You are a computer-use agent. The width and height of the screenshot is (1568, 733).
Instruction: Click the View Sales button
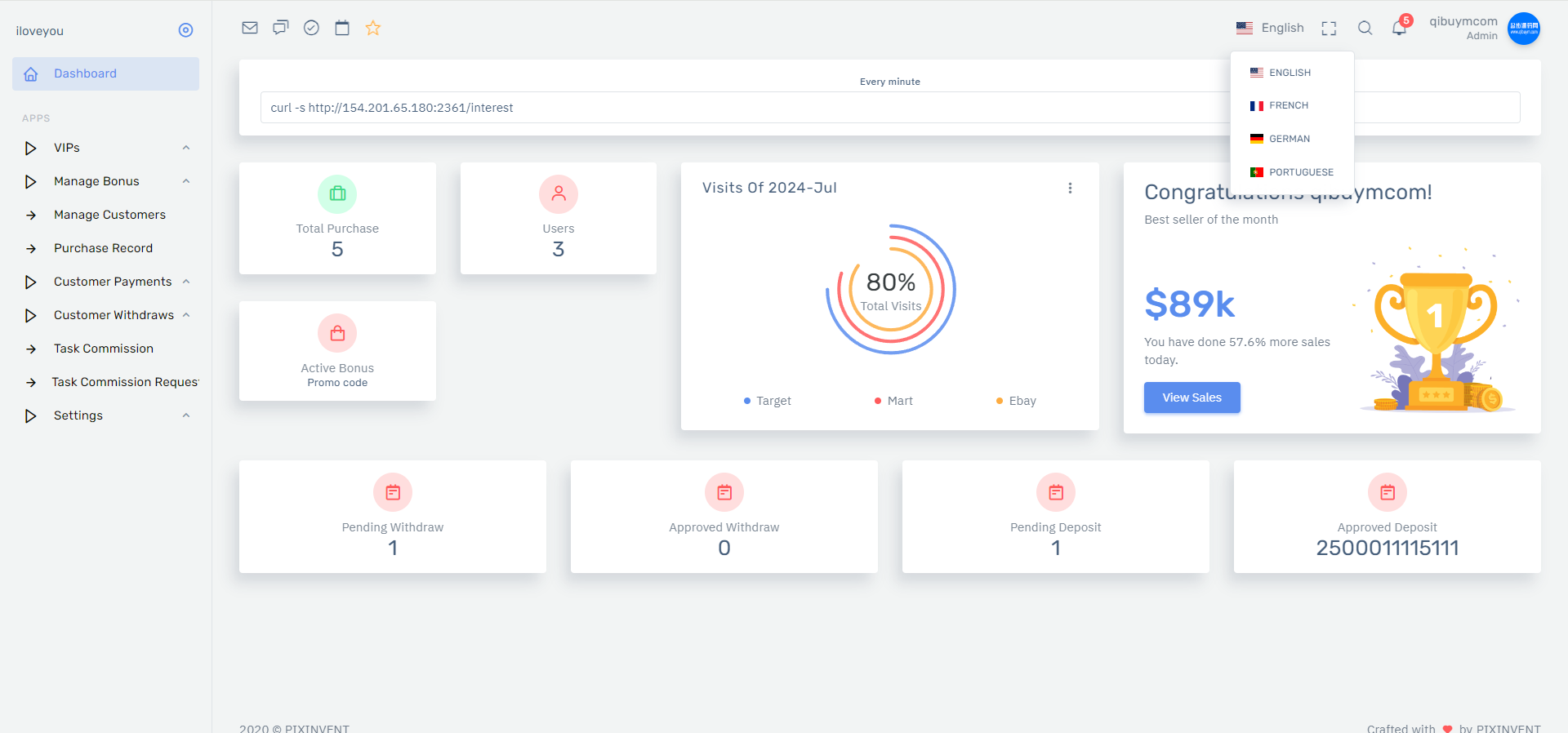pos(1192,398)
